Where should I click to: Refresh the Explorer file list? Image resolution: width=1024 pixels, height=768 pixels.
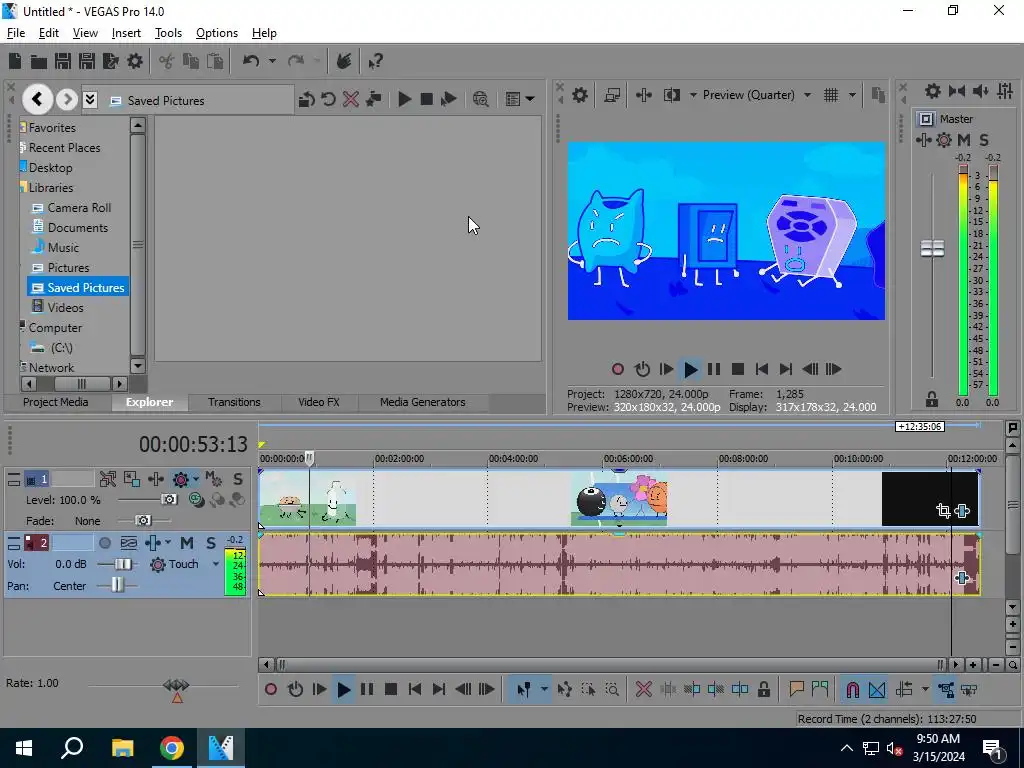click(328, 99)
